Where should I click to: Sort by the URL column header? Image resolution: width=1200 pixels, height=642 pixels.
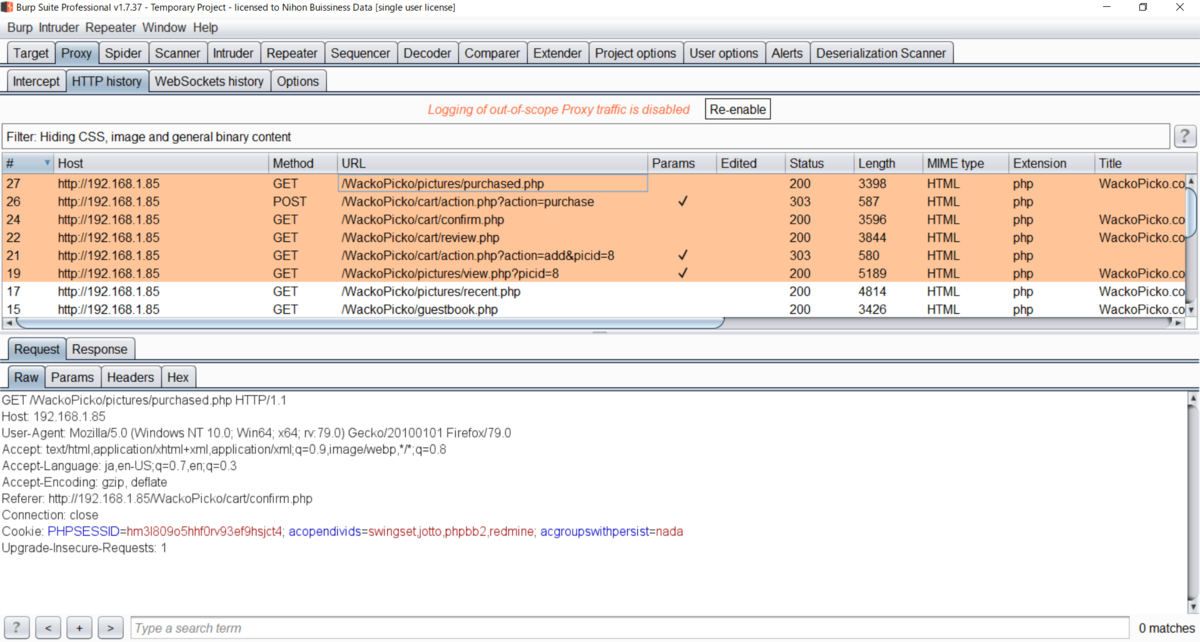pyautogui.click(x=492, y=163)
